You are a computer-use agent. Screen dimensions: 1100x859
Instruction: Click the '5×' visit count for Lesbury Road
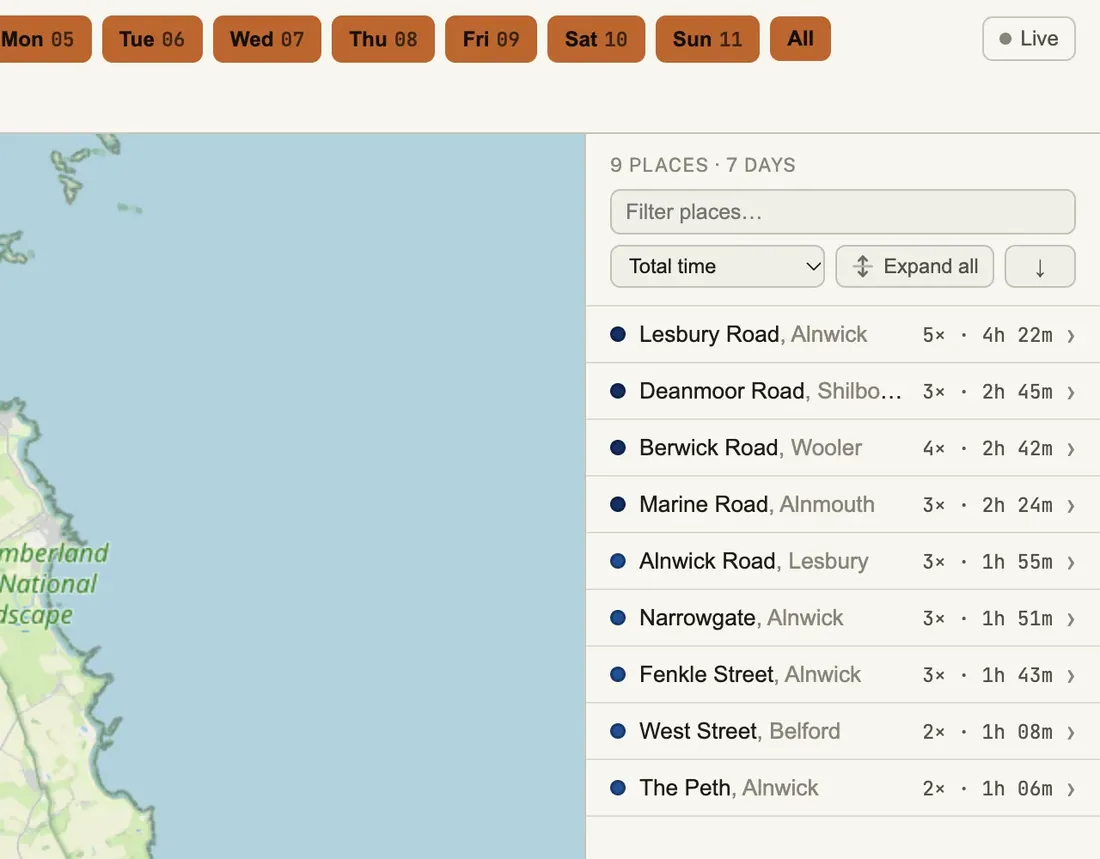click(934, 335)
